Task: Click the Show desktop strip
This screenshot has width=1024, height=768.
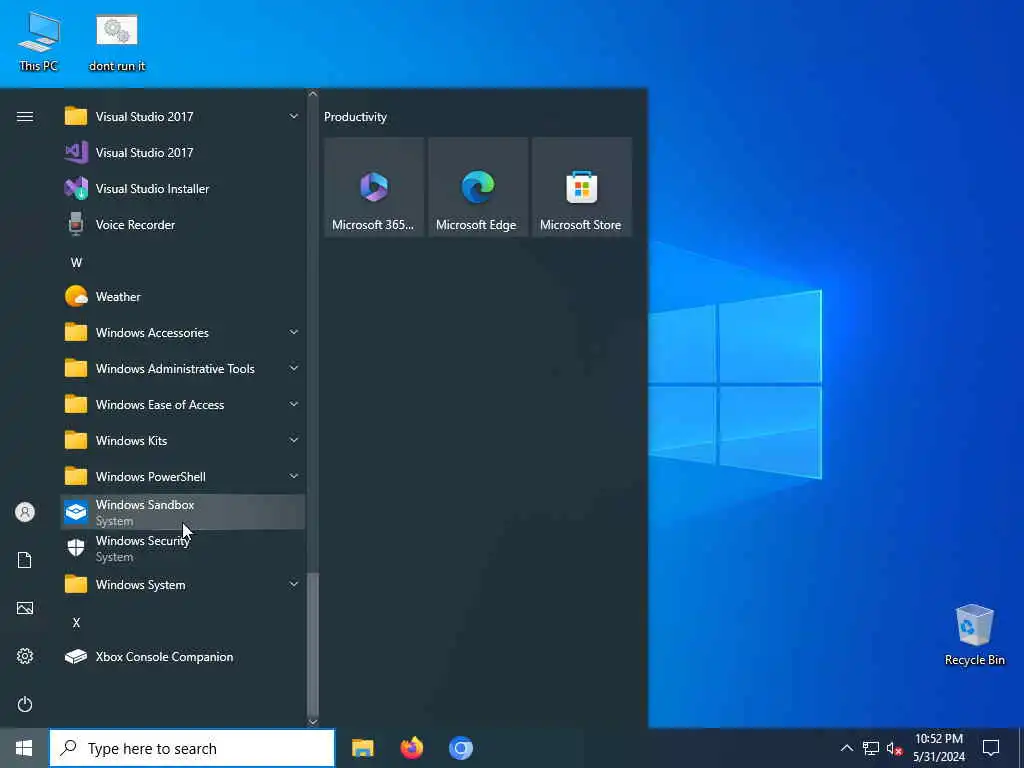Action: [x=1021, y=748]
